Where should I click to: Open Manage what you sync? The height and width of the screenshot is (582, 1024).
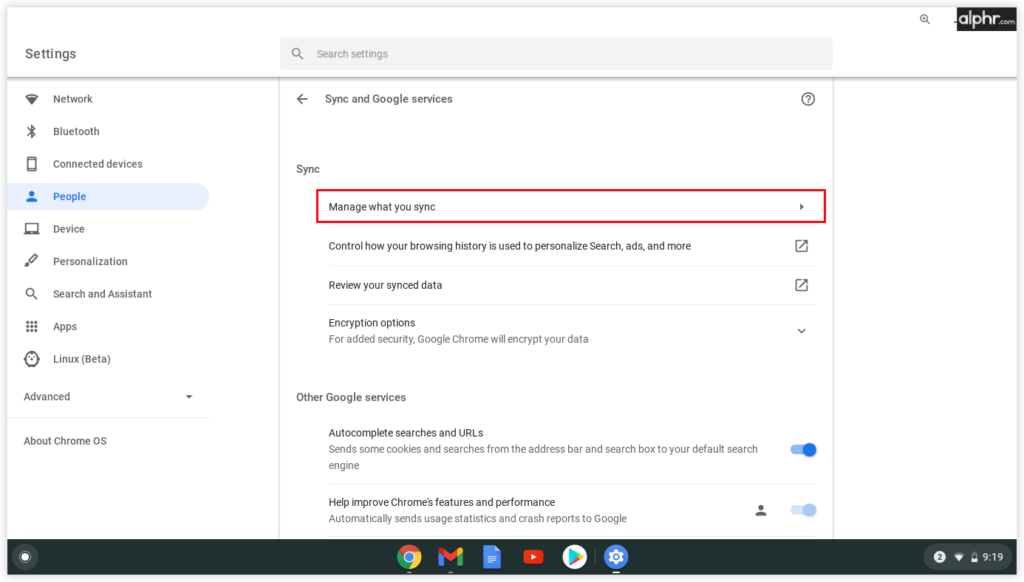point(570,206)
